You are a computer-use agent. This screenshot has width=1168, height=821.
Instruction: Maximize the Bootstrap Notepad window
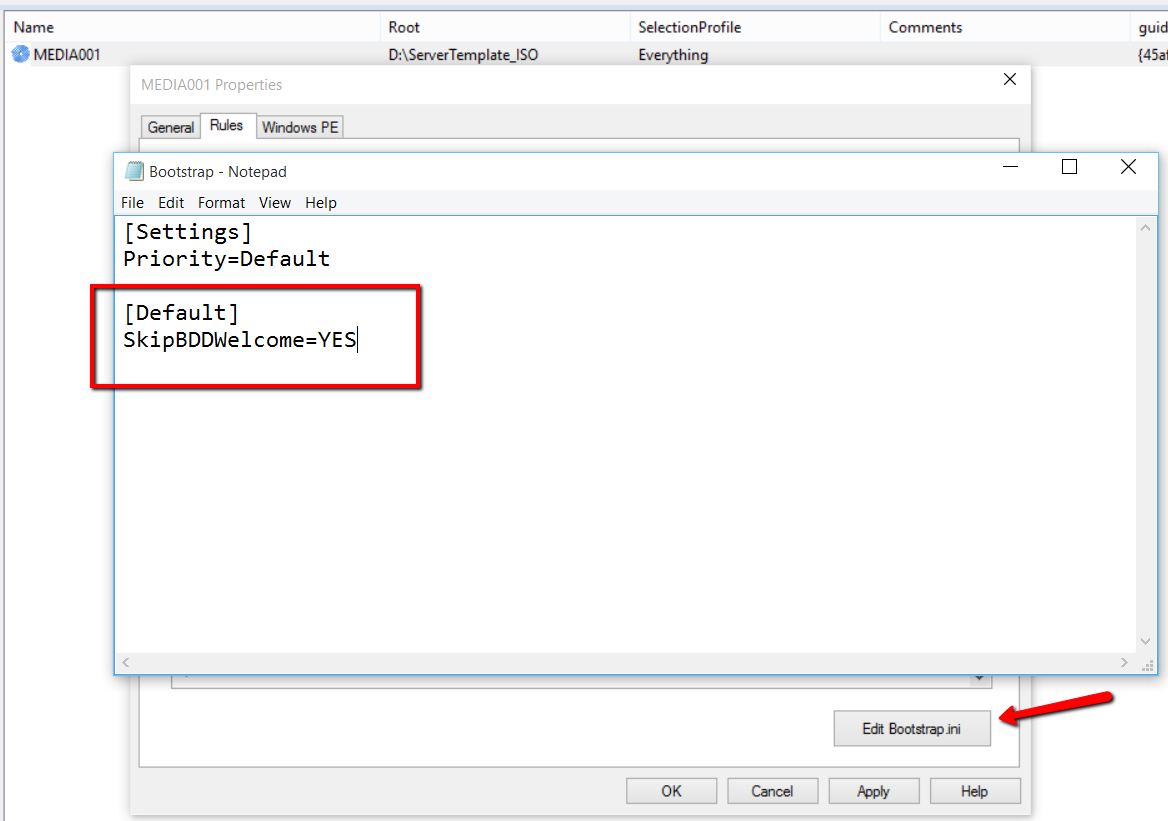tap(1069, 167)
